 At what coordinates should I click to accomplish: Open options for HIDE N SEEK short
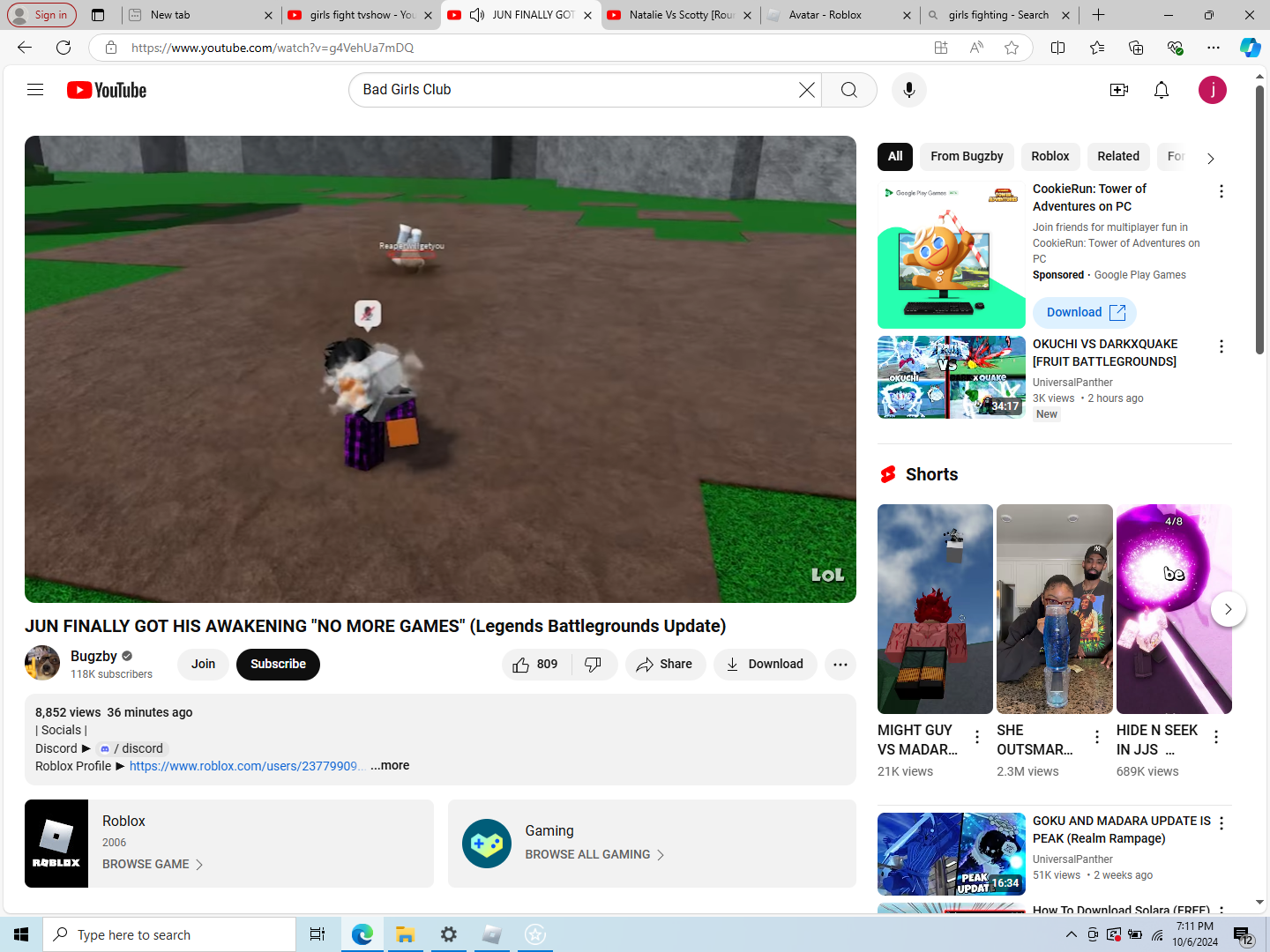(x=1216, y=737)
